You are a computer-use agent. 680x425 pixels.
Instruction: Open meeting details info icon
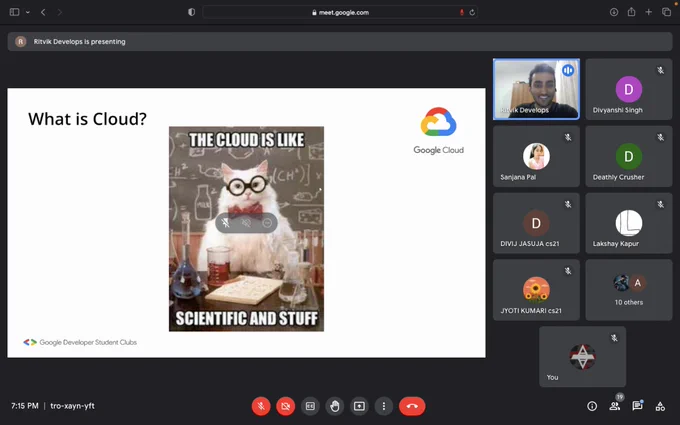pos(592,406)
